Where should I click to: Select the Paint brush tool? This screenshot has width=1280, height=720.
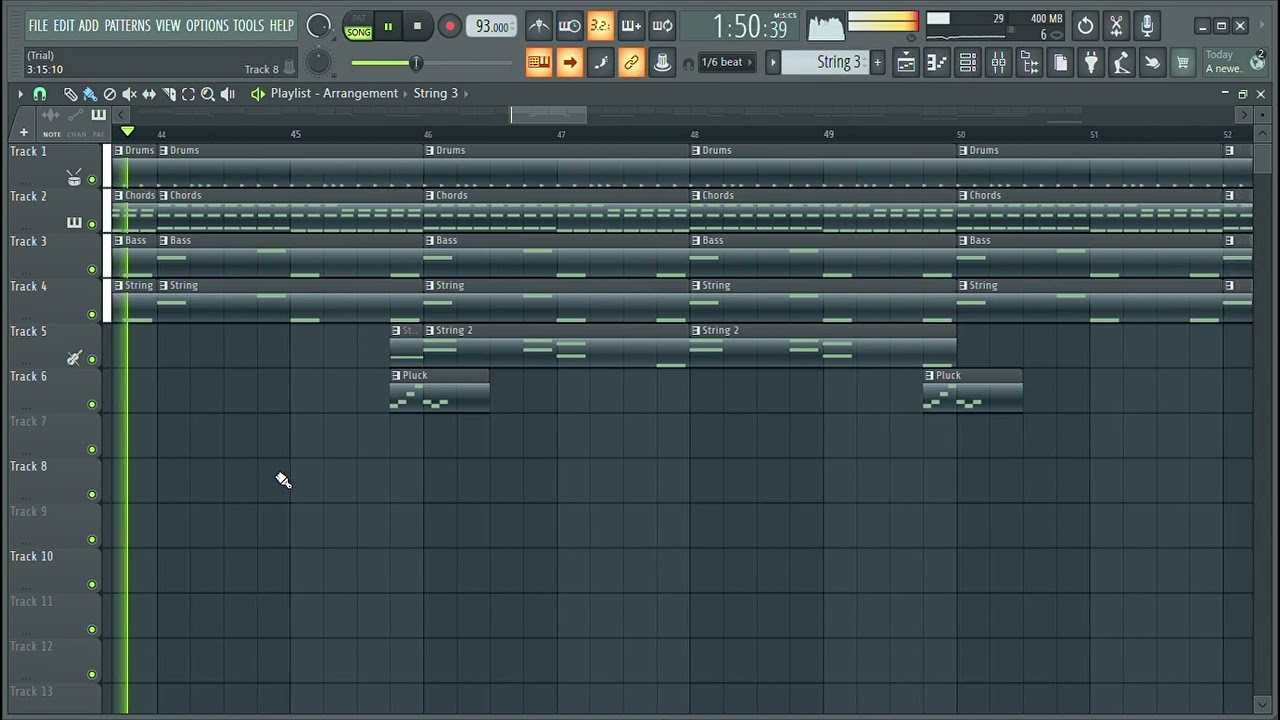[90, 94]
